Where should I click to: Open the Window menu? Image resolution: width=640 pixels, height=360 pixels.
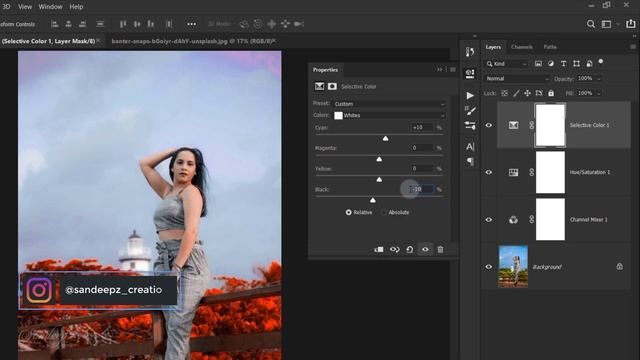coord(50,7)
